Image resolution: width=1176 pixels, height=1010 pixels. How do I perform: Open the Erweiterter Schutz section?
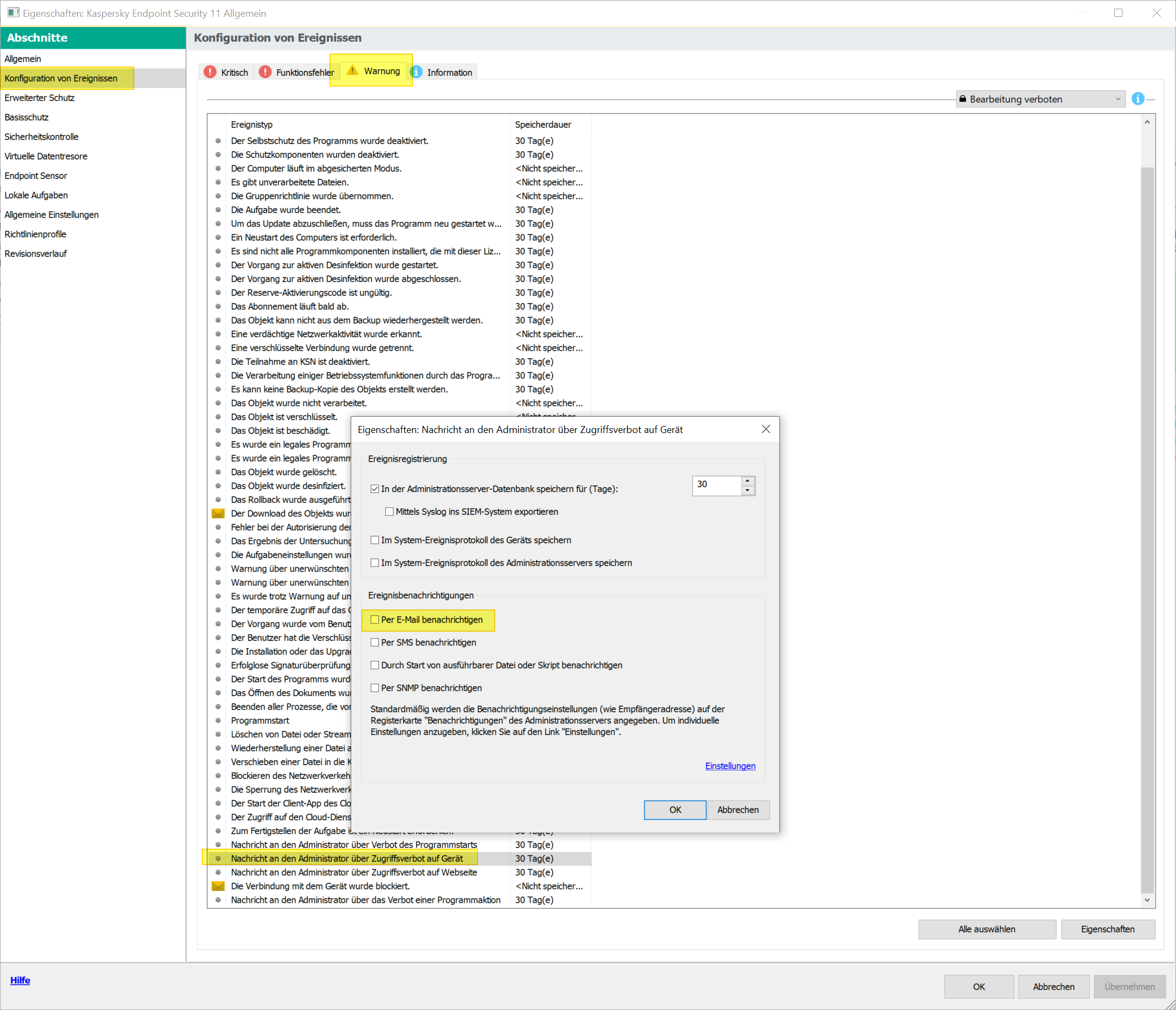[39, 97]
